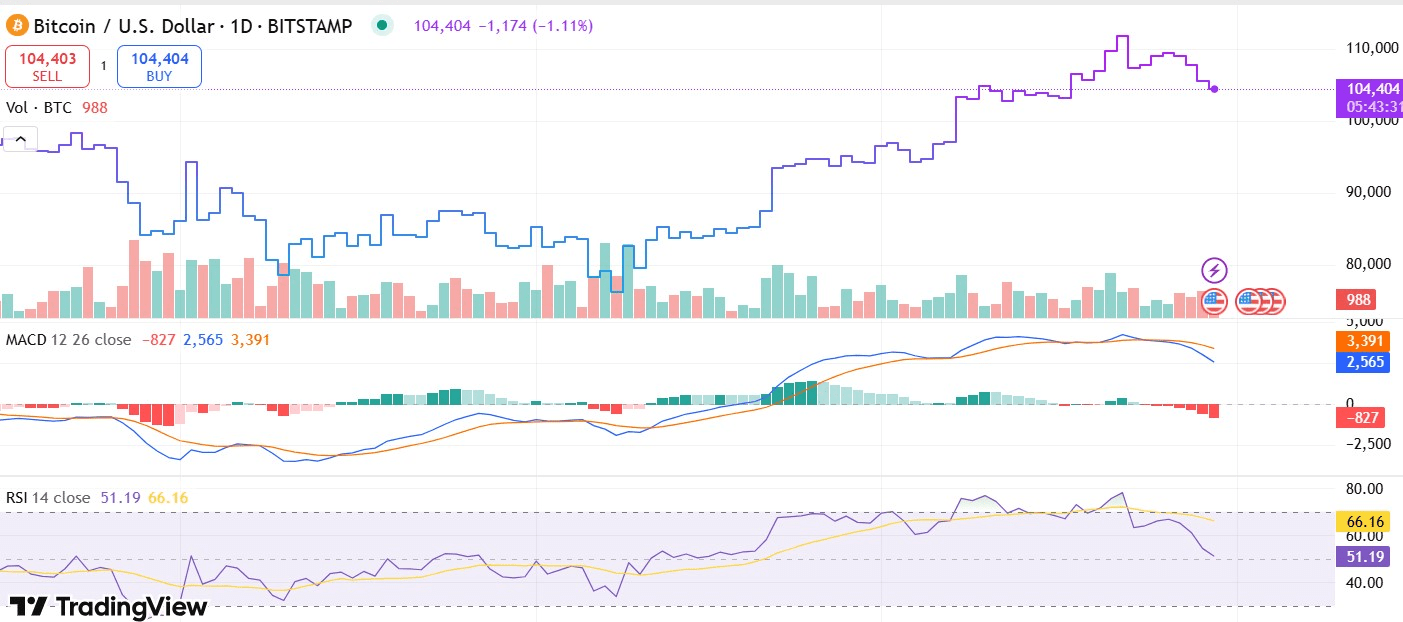Image resolution: width=1403 pixels, height=622 pixels.
Task: Click the purple last-price dot on the chart
Action: [x=1213, y=90]
